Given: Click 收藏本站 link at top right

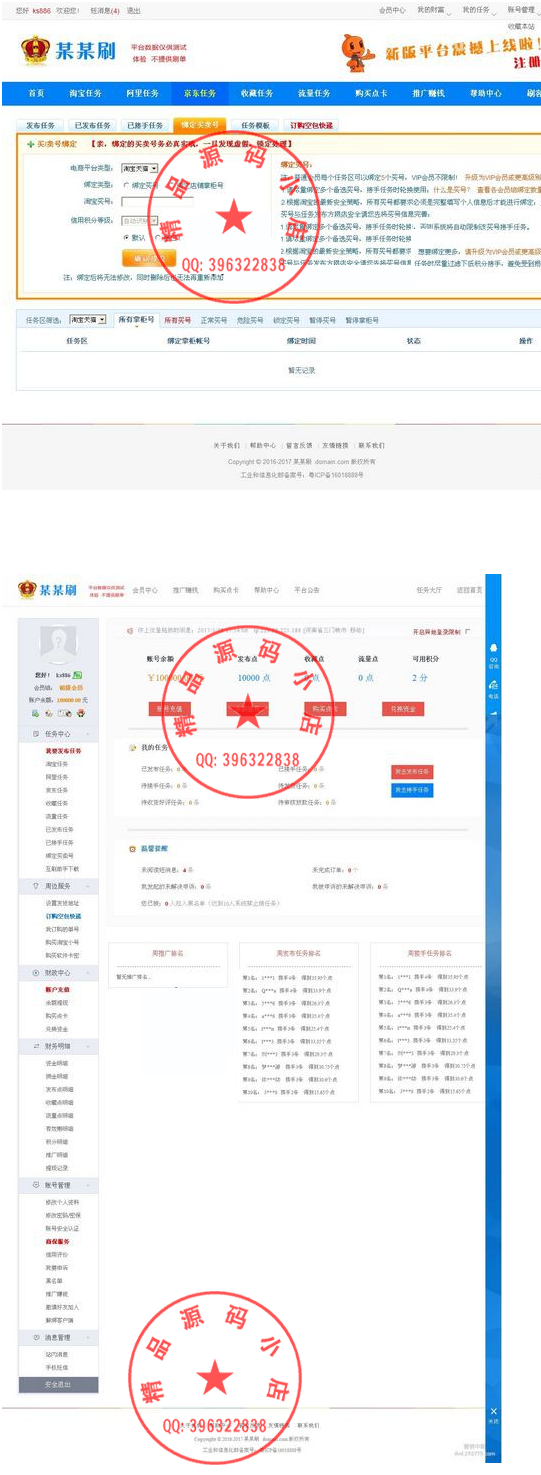Looking at the screenshot, I should [x=522, y=26].
